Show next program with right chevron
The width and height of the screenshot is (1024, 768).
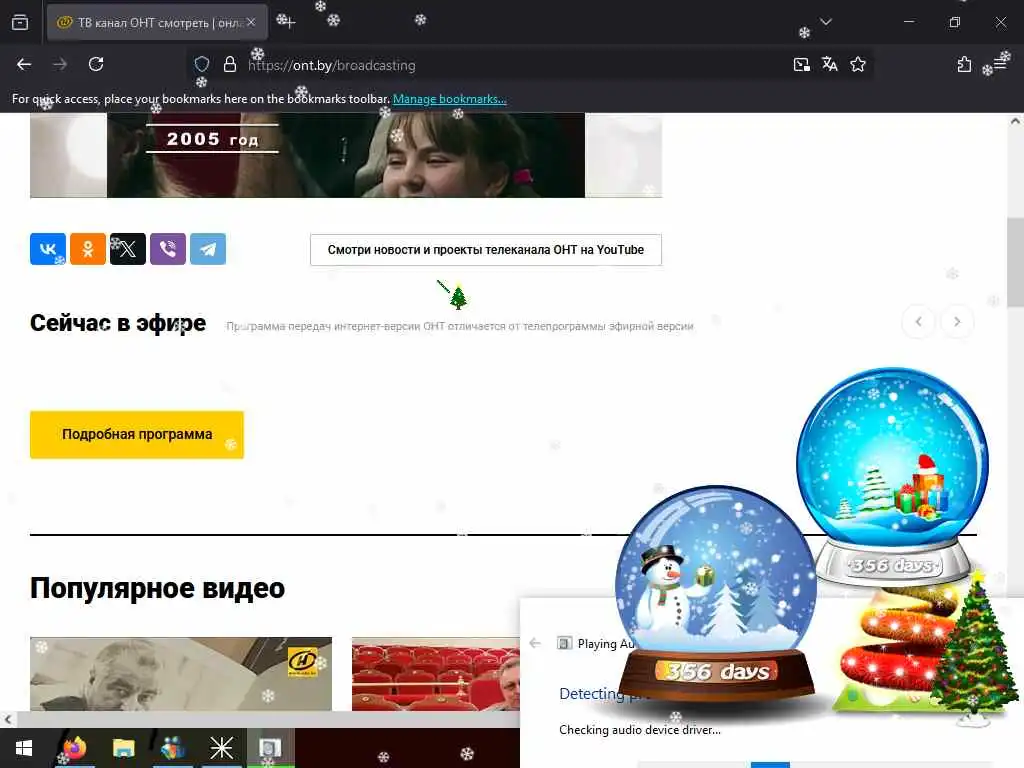pyautogui.click(x=957, y=321)
